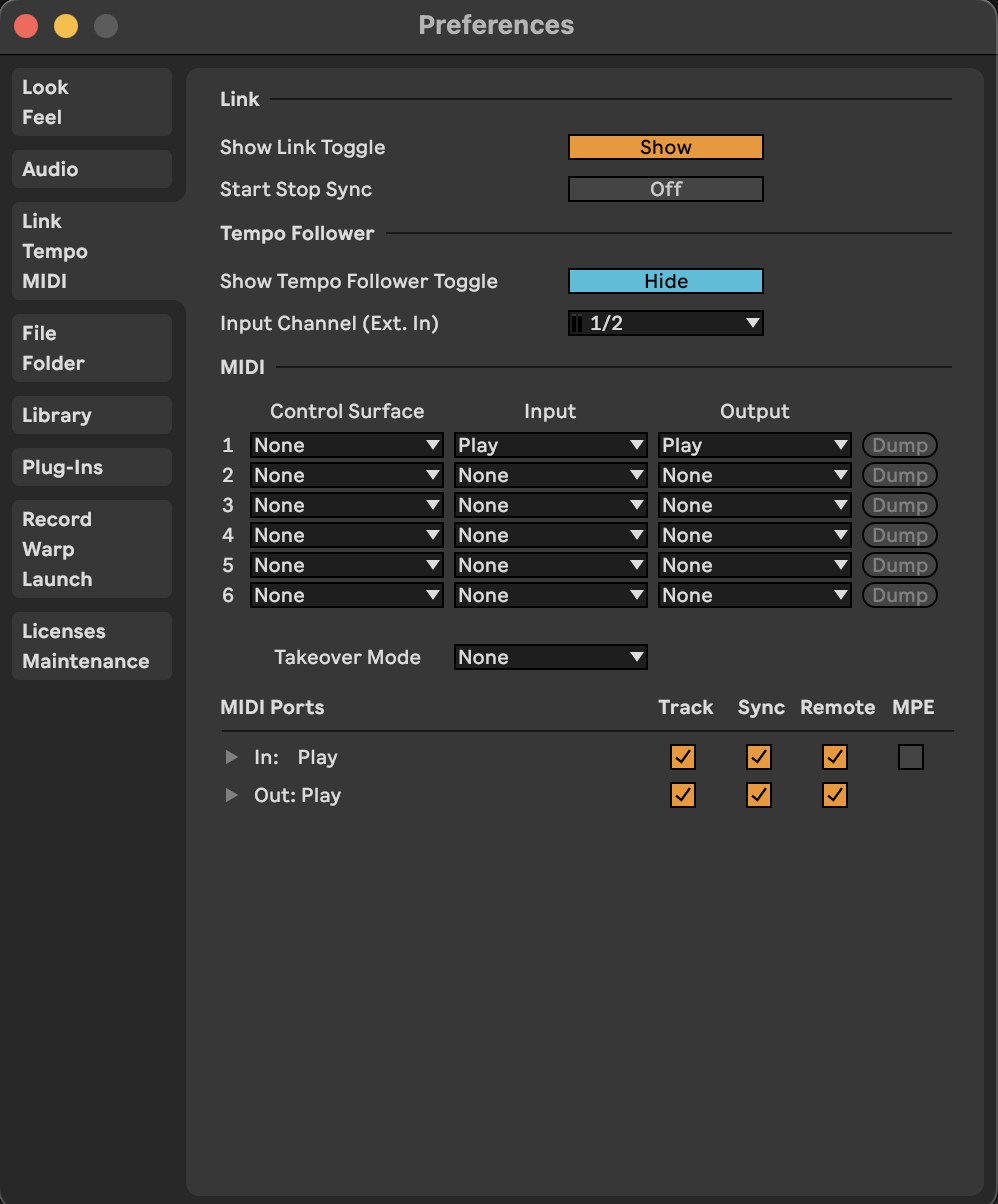Uncheck Sync for In: Play port
The image size is (998, 1204).
pos(759,758)
